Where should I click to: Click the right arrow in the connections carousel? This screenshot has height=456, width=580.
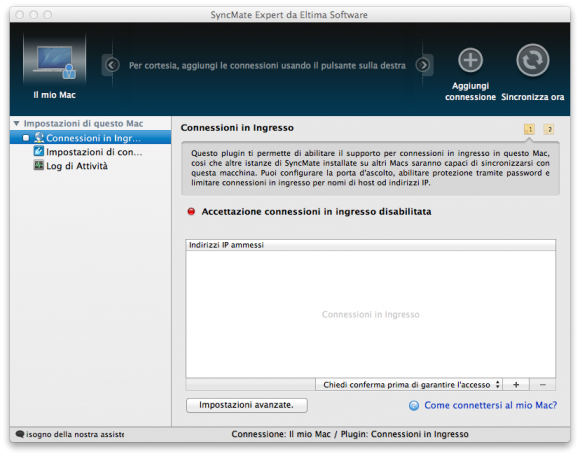tap(423, 65)
